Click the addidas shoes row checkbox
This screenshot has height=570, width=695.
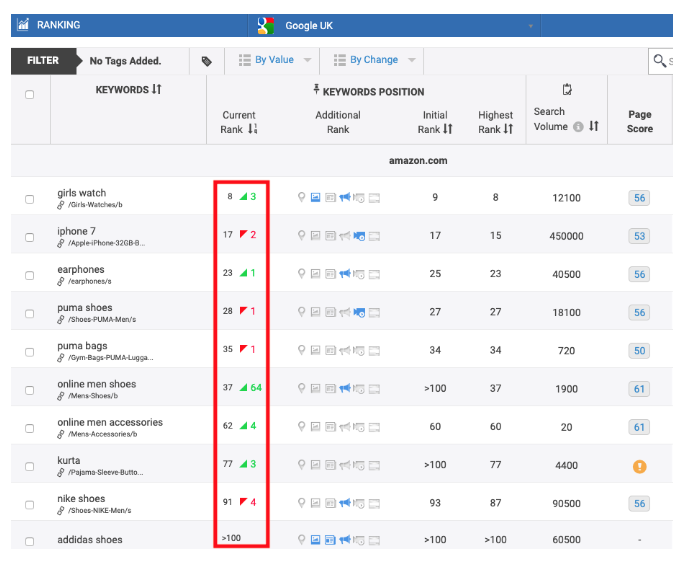click(x=30, y=541)
